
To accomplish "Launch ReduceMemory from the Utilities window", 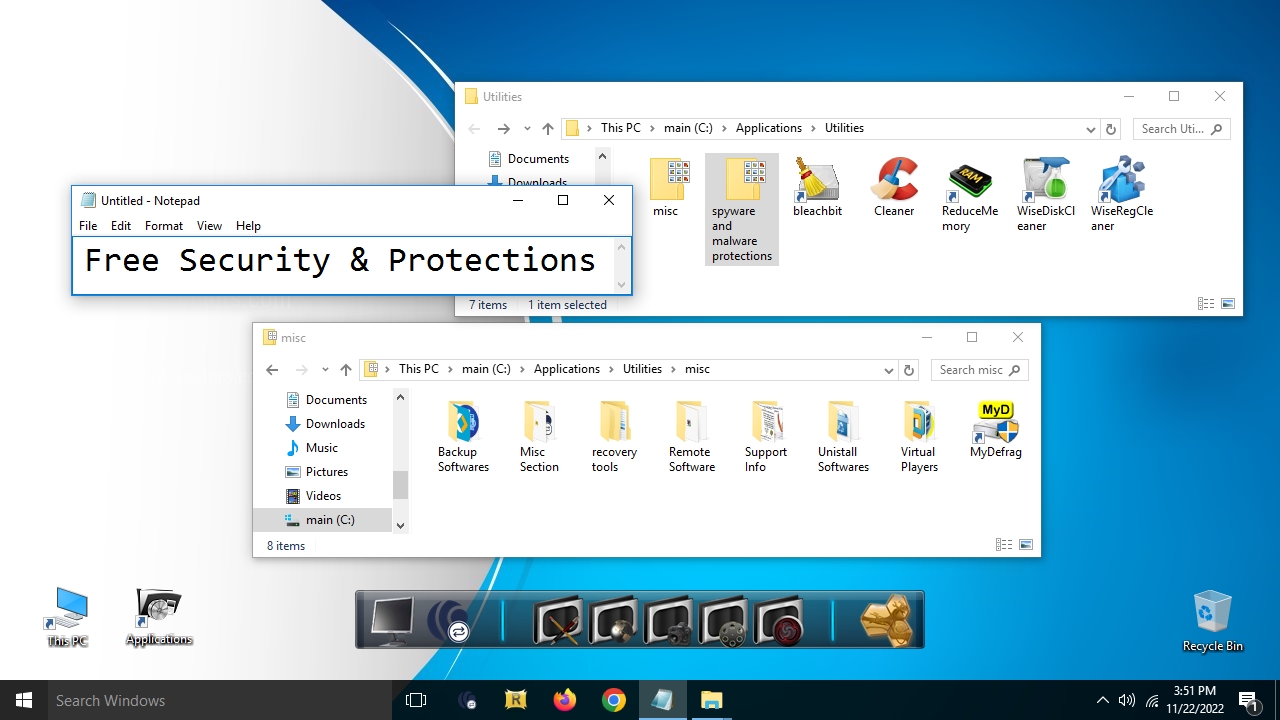I will pos(969,185).
